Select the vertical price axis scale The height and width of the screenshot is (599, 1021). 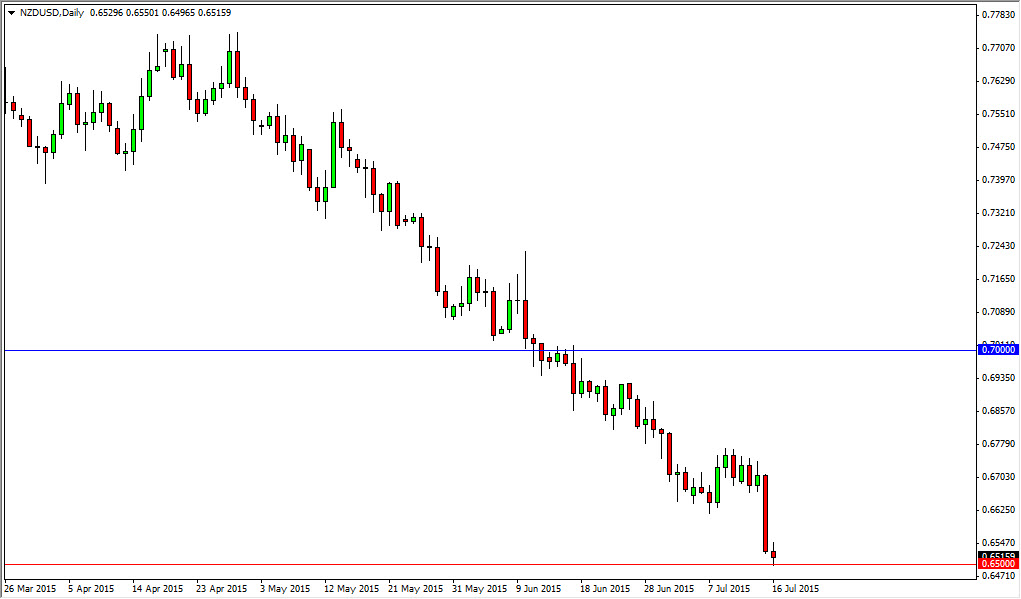click(997, 300)
